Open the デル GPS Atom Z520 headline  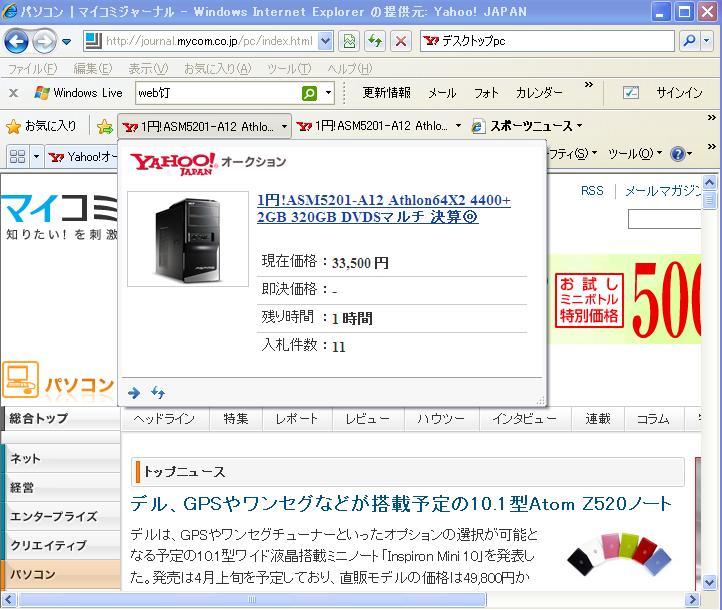[401, 504]
